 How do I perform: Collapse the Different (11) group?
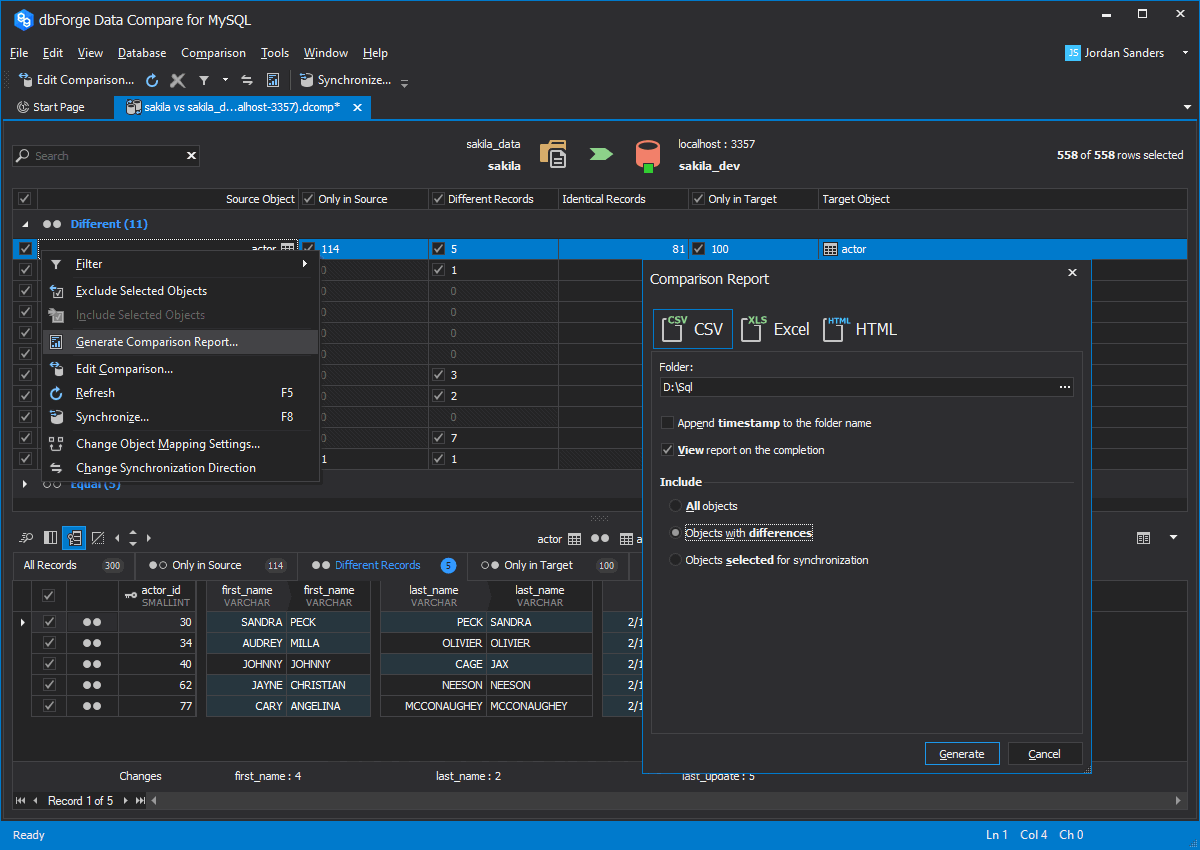click(x=25, y=225)
